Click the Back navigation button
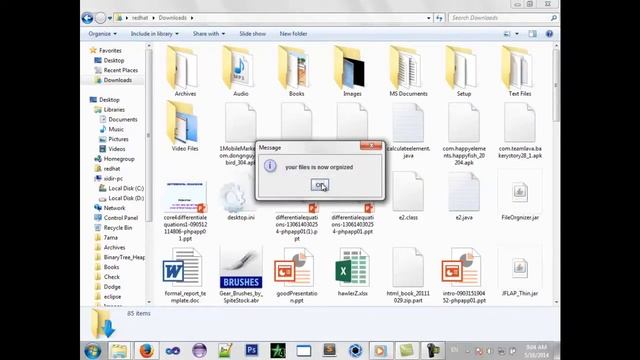This screenshot has height=360, width=640. pos(87,18)
